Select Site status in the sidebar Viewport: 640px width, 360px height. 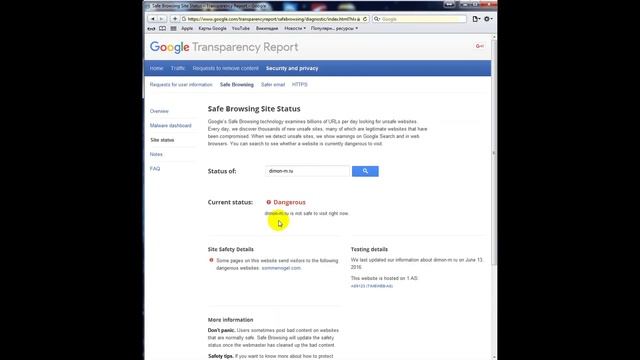pos(162,140)
